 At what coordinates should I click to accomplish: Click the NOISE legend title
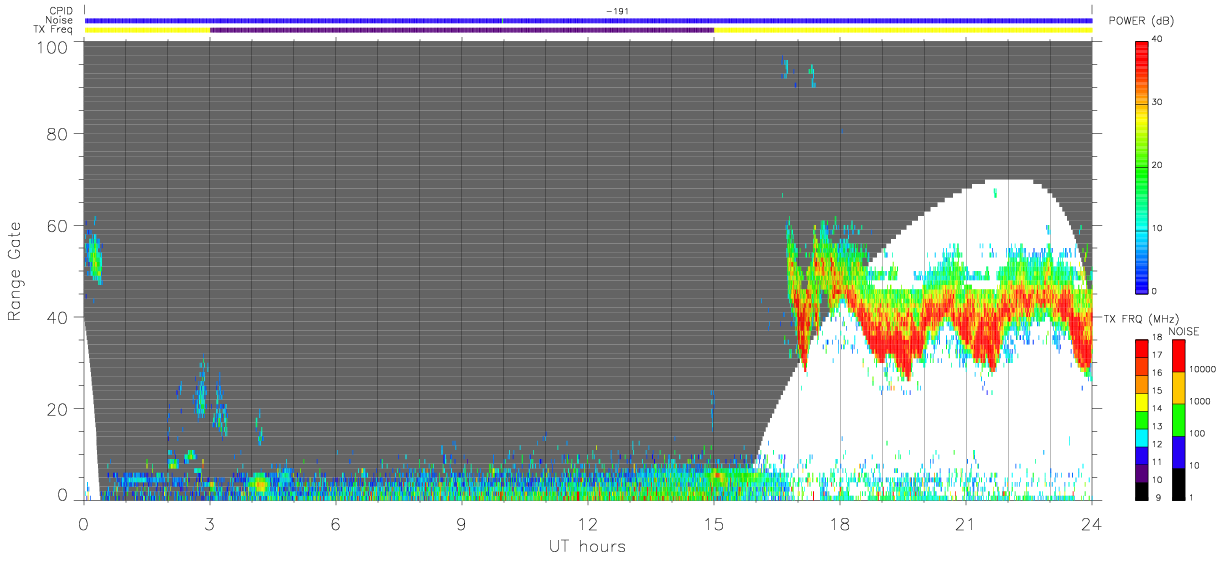(1185, 331)
